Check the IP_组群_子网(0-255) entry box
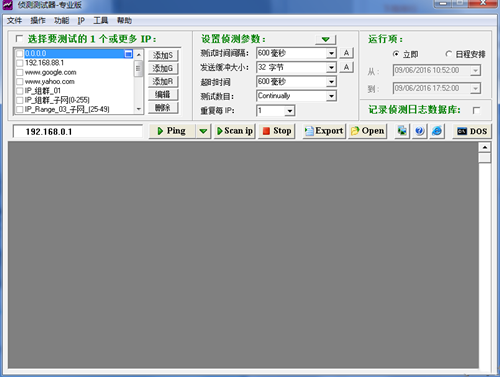The image size is (500, 377). click(x=20, y=100)
